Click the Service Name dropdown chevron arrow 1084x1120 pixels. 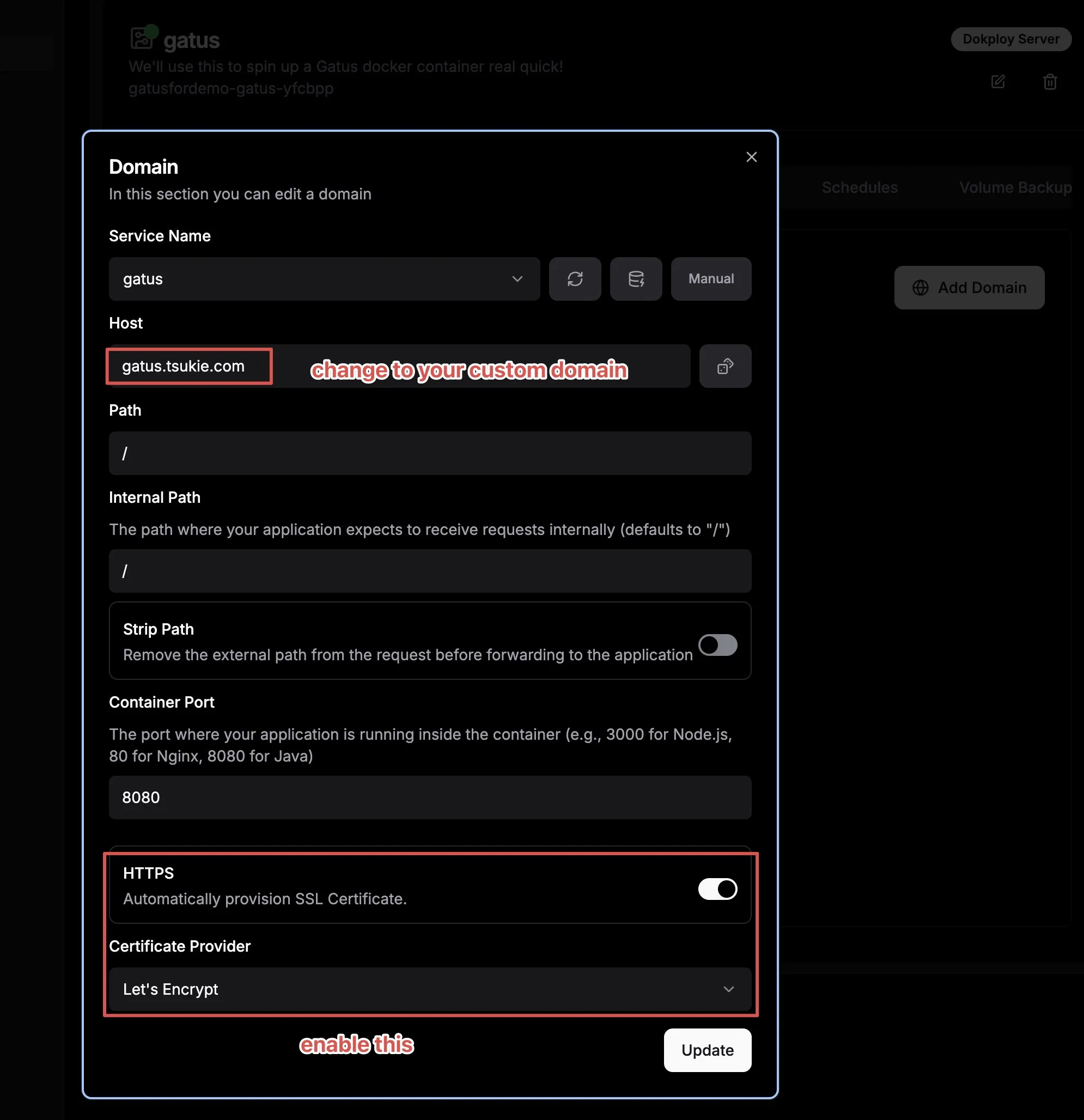click(517, 279)
